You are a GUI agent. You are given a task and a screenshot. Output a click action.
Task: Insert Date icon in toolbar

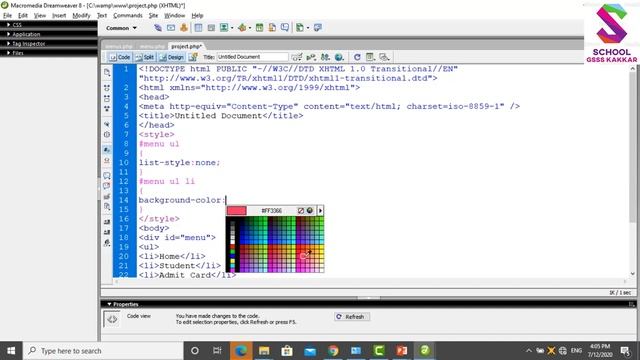click(260, 28)
